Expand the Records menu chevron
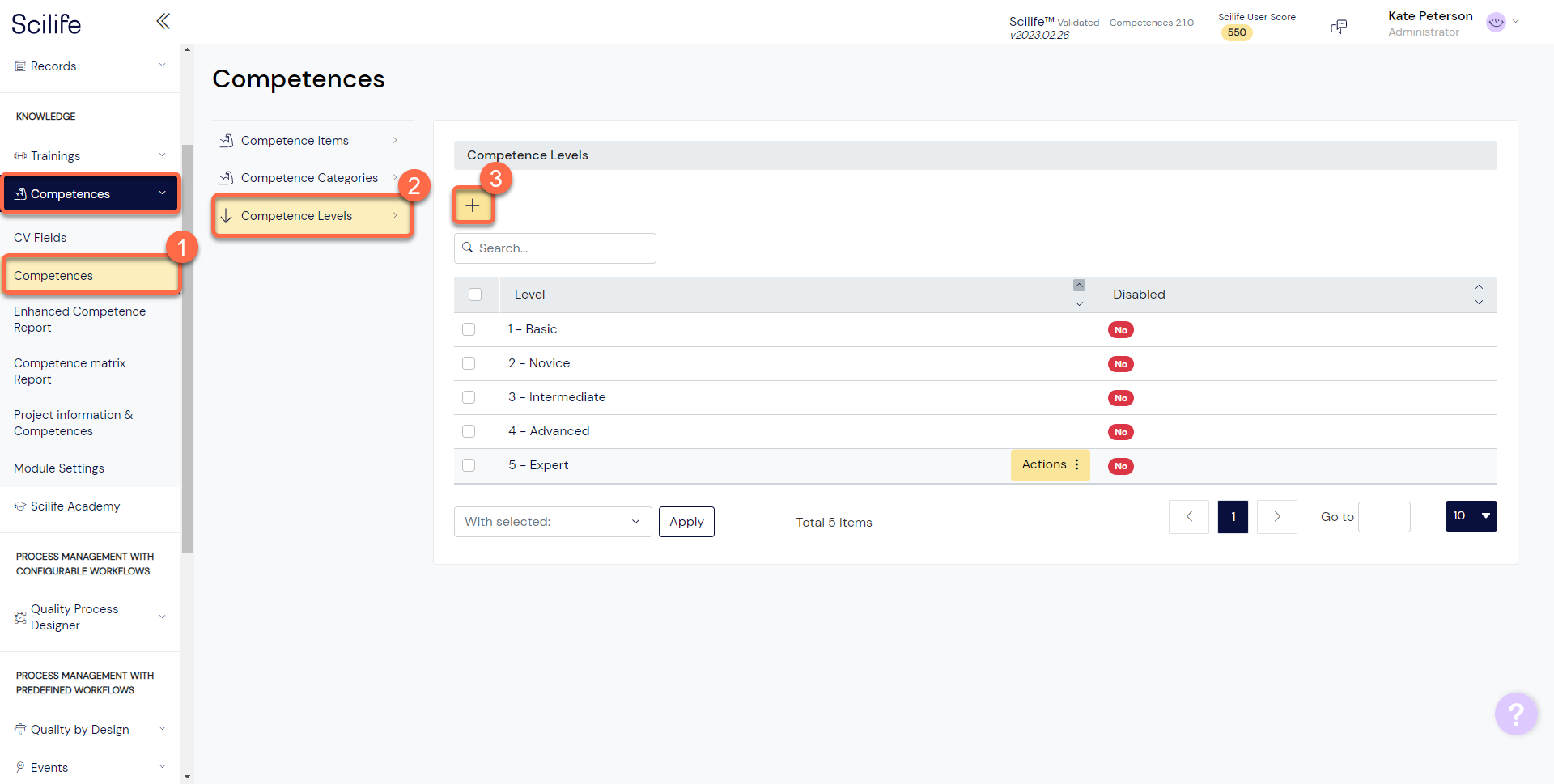 (x=162, y=65)
